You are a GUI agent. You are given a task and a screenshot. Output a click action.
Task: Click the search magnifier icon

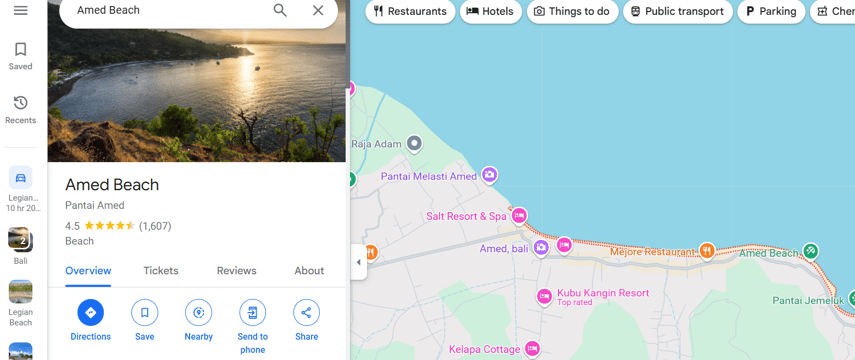coord(280,10)
